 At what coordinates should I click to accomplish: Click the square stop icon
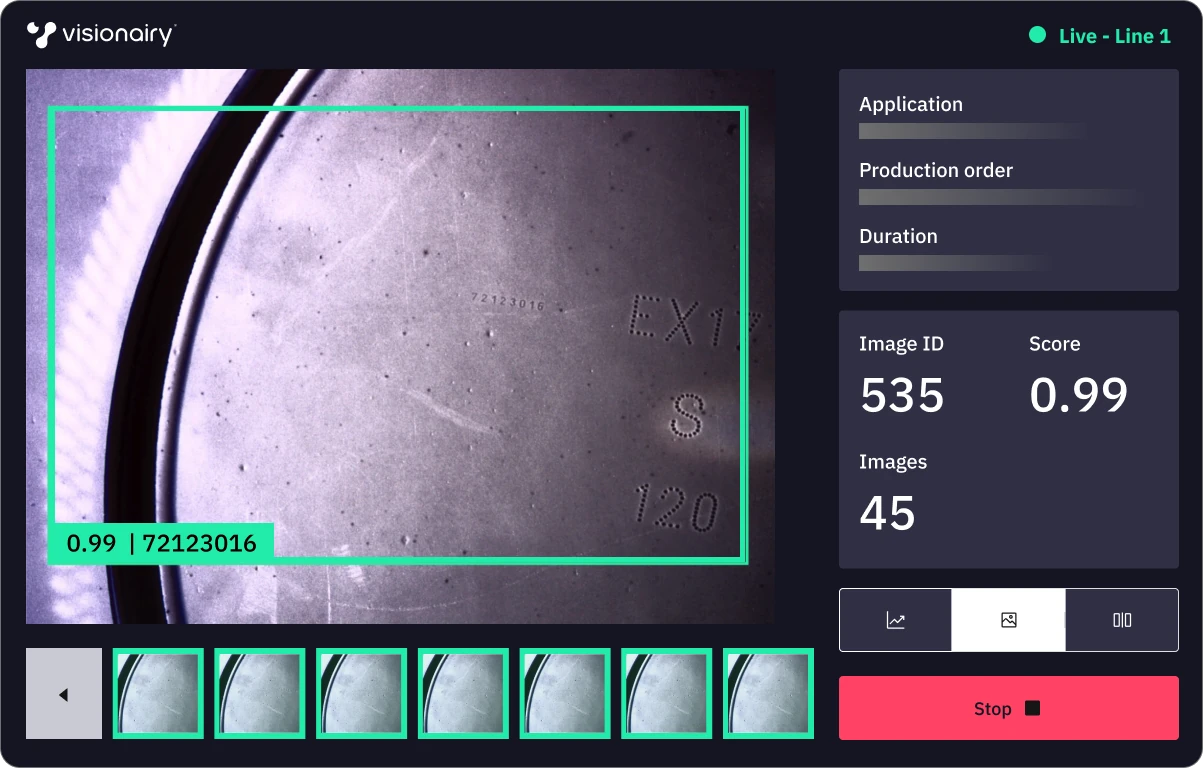coord(1033,708)
